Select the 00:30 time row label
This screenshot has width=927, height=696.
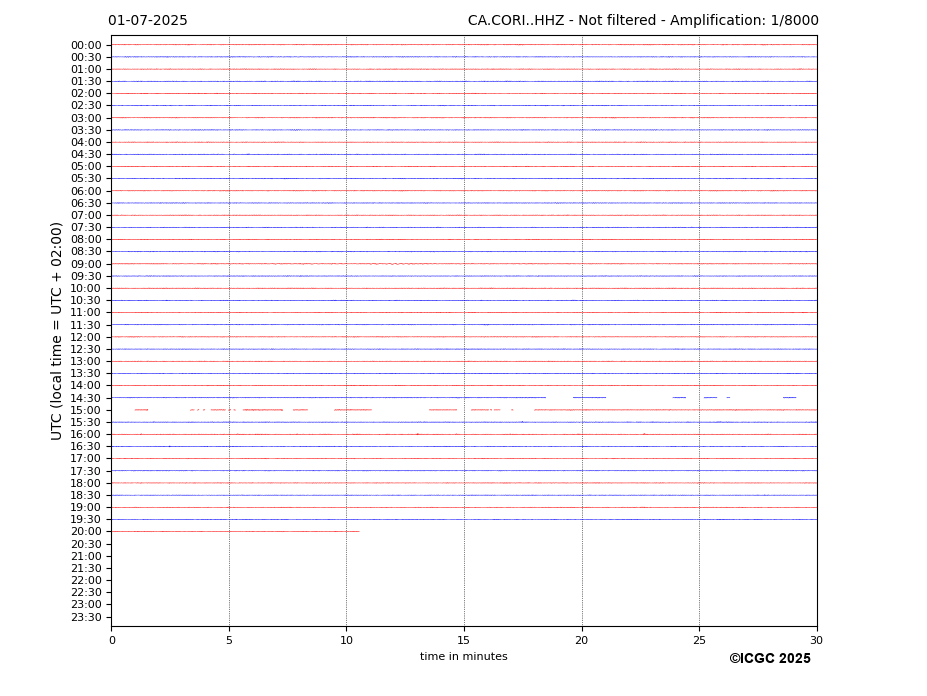point(86,57)
